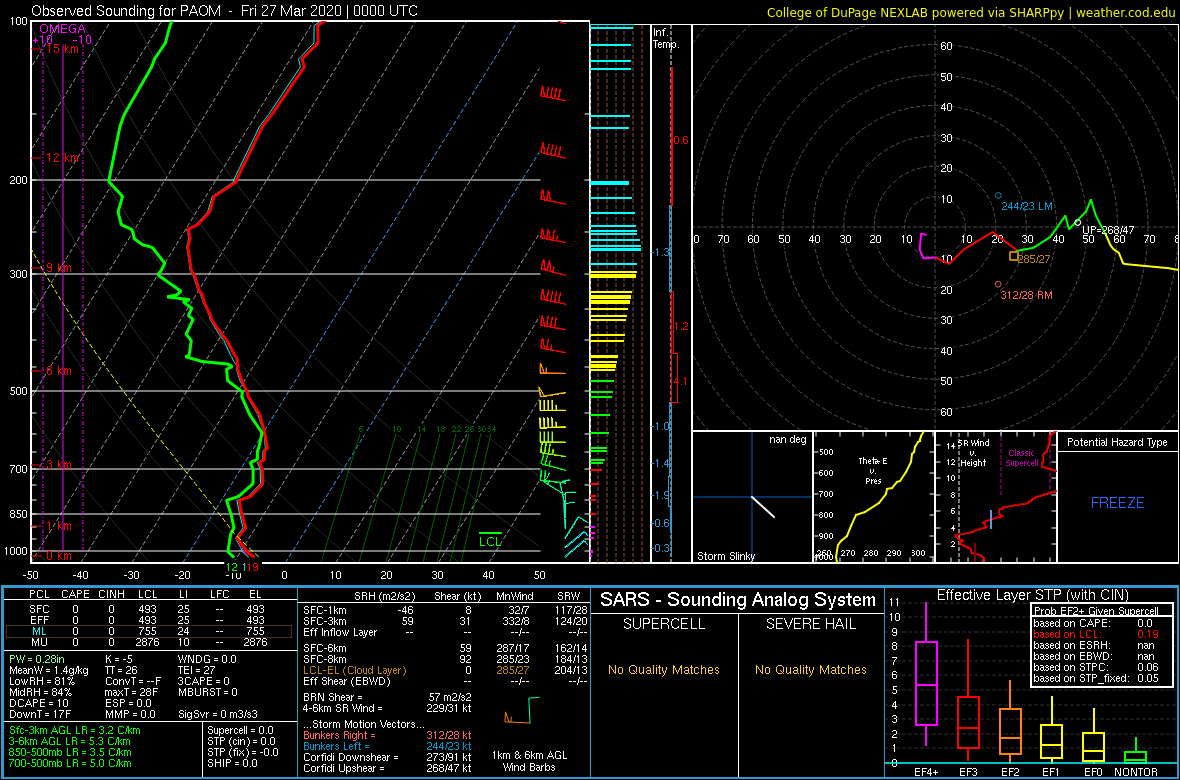The height and width of the screenshot is (780, 1180).
Task: Click the 6 km height label
Action: click(58, 371)
